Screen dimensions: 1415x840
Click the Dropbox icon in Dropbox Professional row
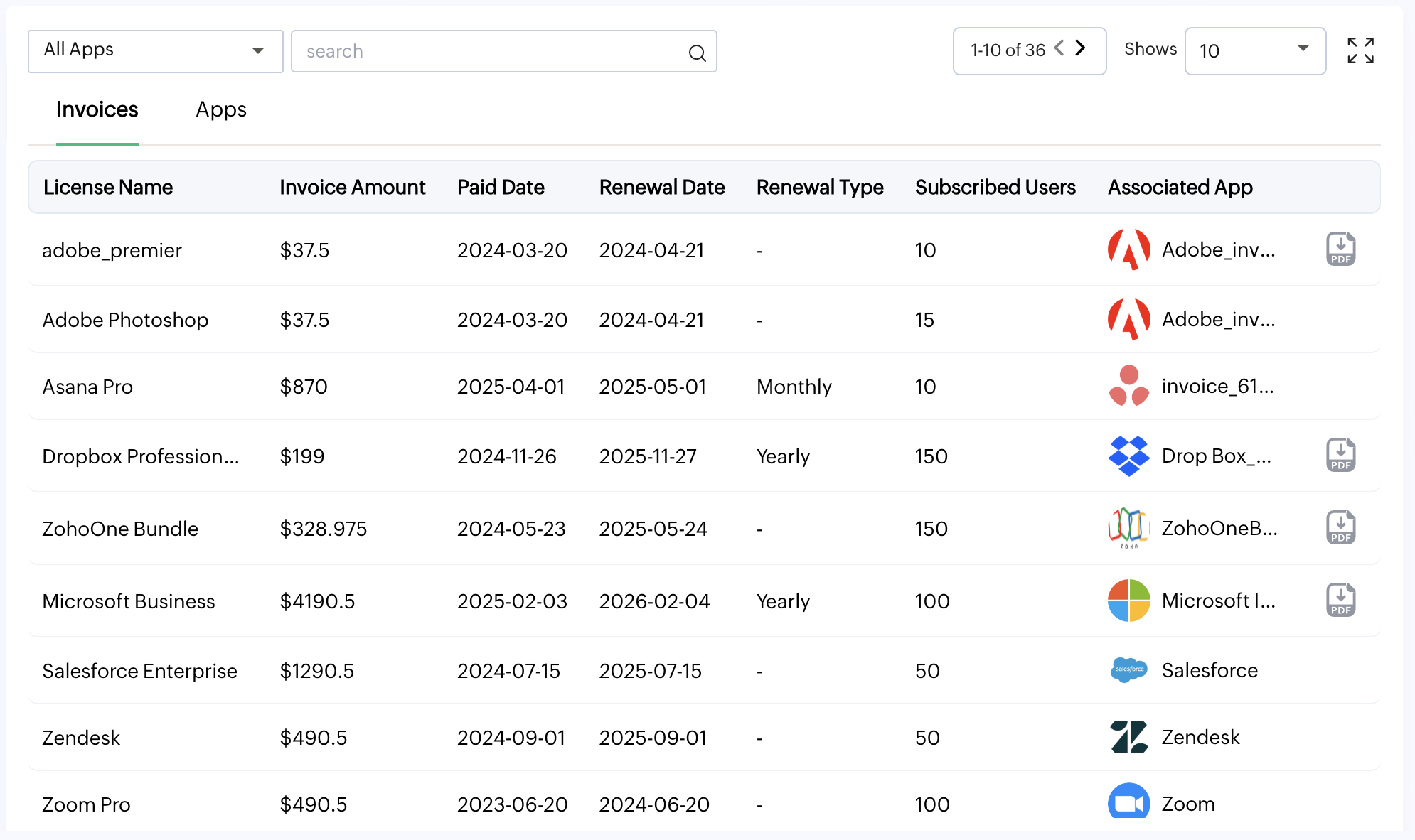tap(1128, 456)
